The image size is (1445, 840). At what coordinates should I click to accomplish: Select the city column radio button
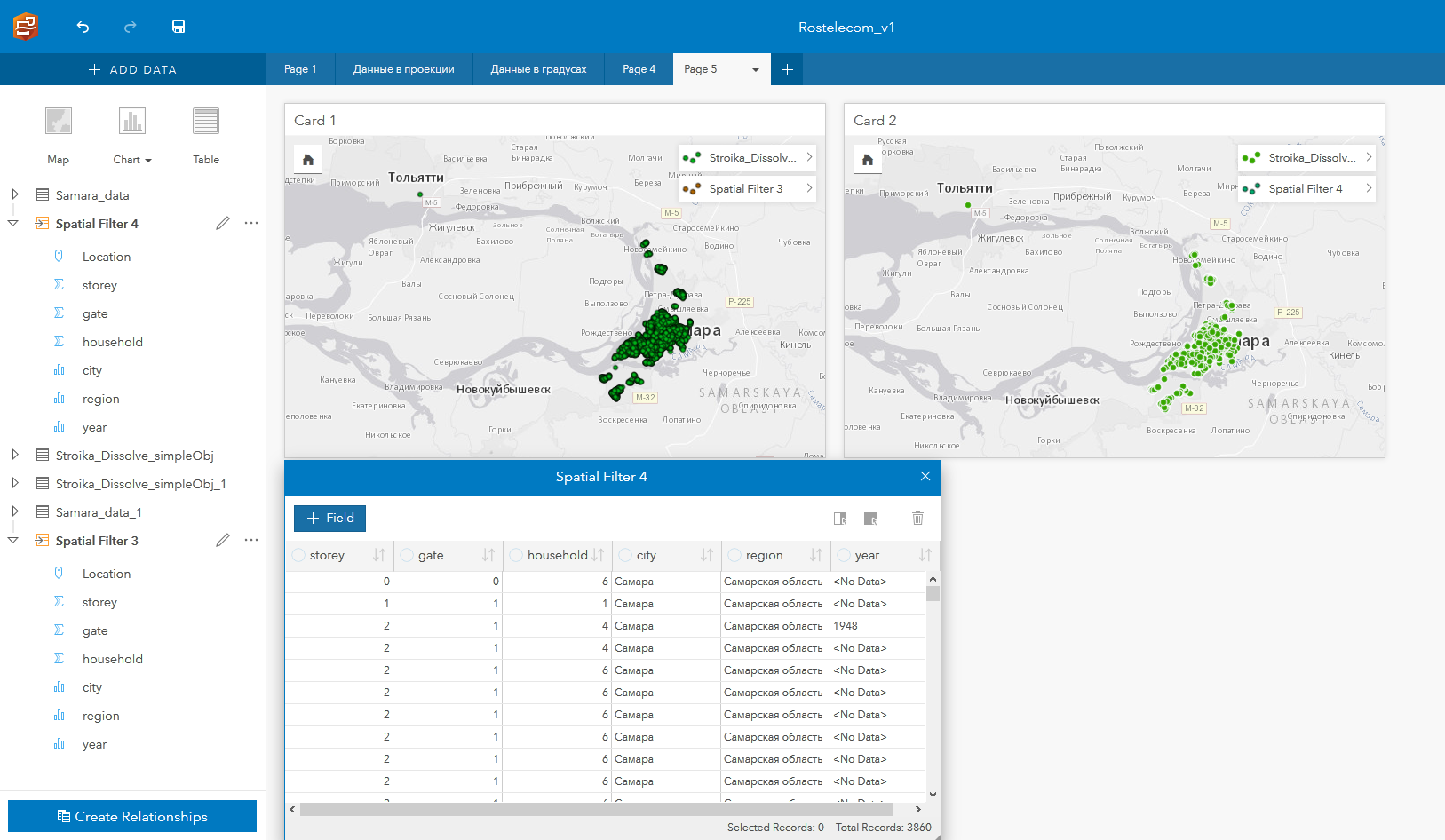click(626, 555)
